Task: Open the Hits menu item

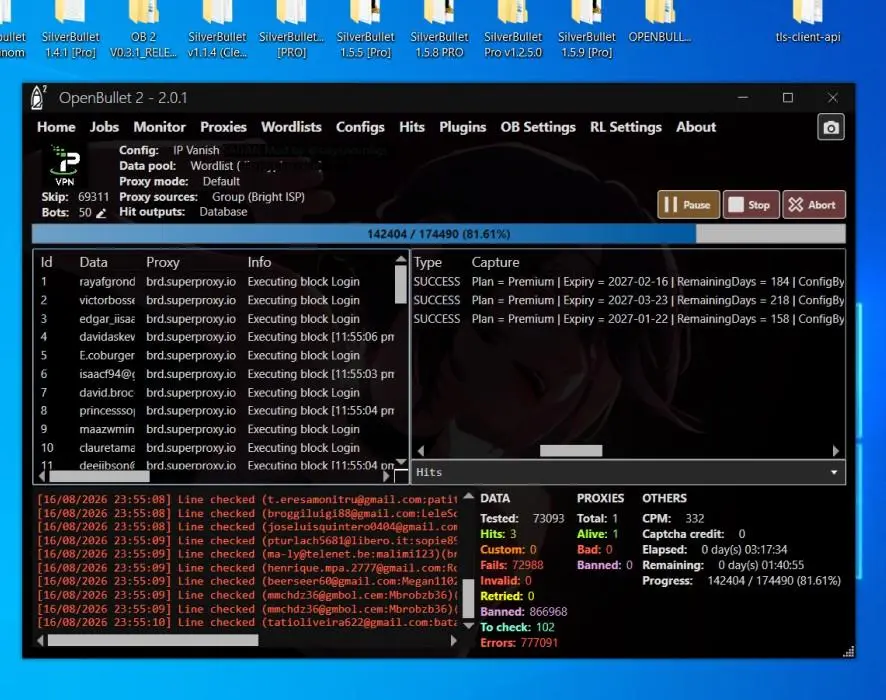Action: [x=411, y=127]
